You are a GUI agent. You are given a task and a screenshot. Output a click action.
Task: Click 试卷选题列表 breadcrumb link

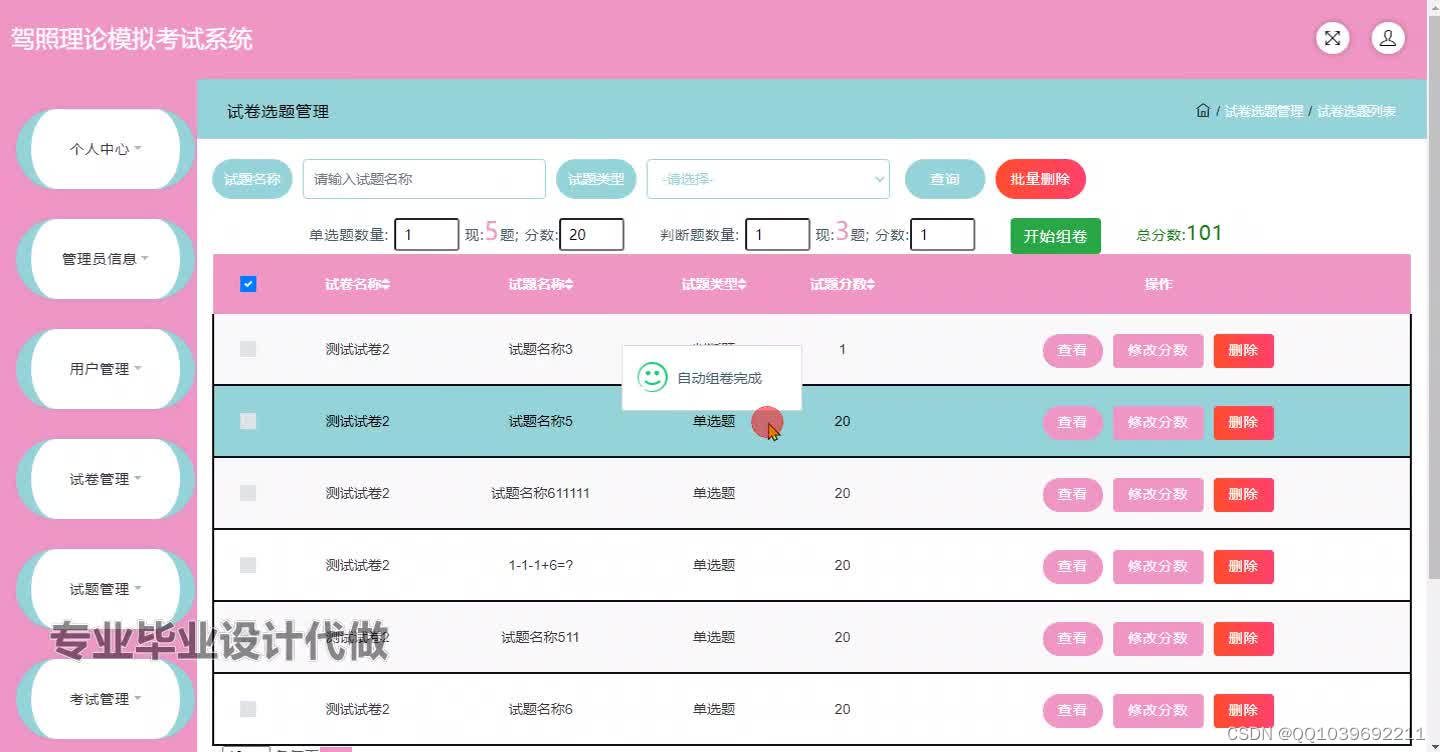click(x=1356, y=111)
